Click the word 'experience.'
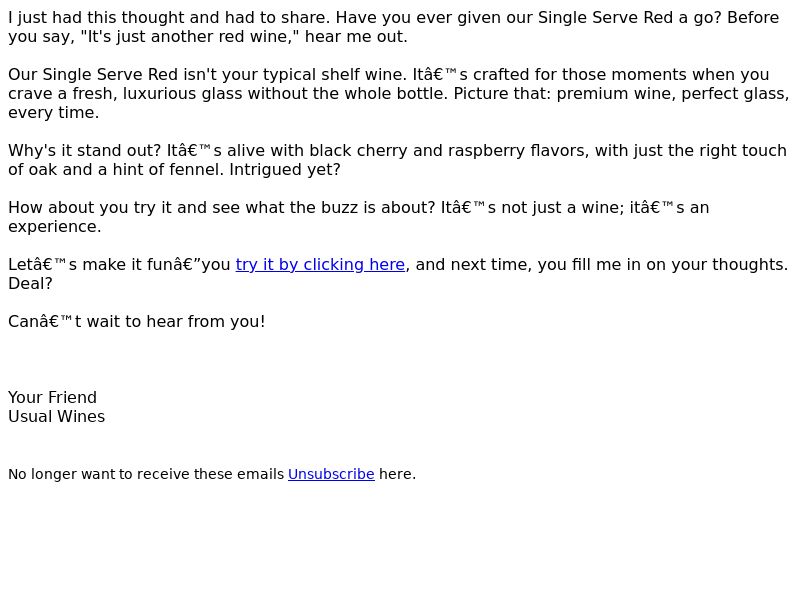The width and height of the screenshot is (800, 600). [55, 227]
